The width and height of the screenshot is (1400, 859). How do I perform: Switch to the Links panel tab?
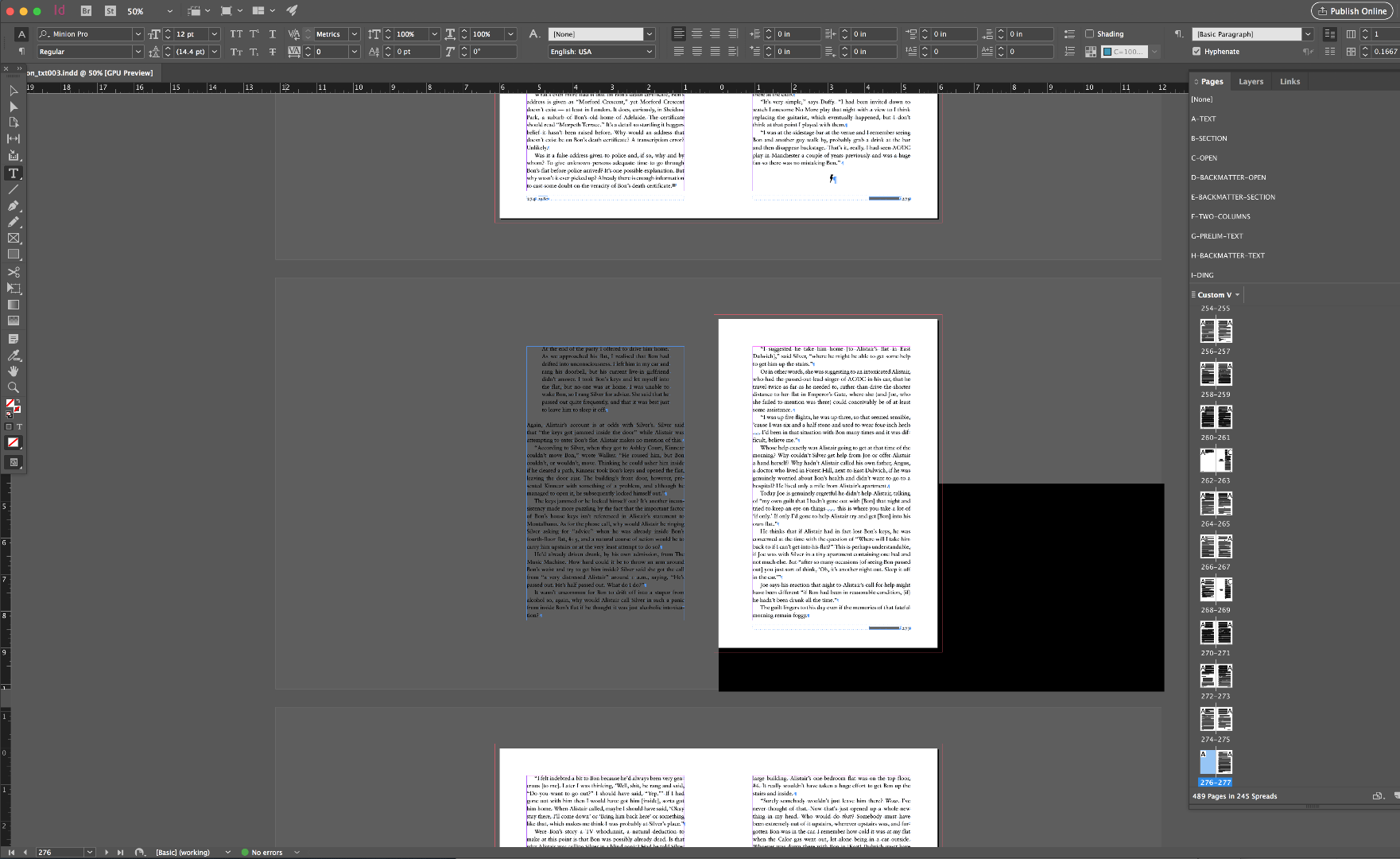1289,81
